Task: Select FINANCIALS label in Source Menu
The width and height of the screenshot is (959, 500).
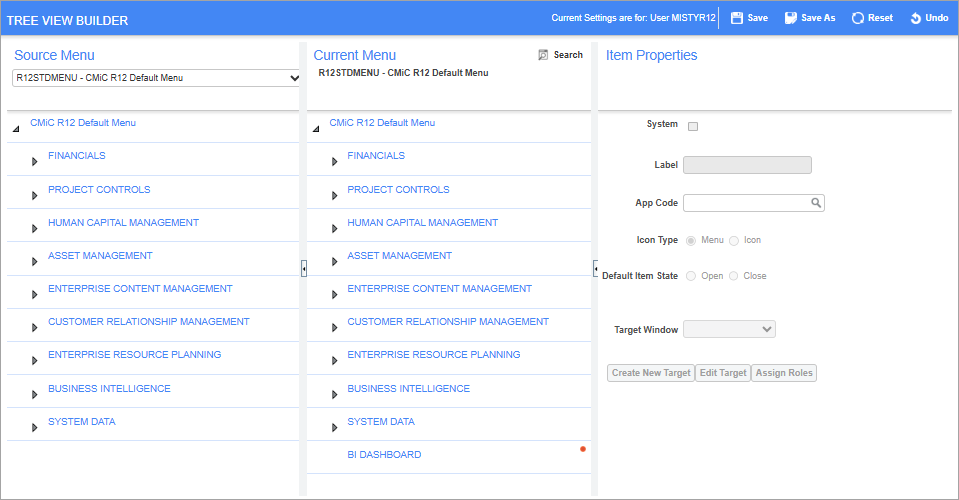Action: [x=76, y=156]
